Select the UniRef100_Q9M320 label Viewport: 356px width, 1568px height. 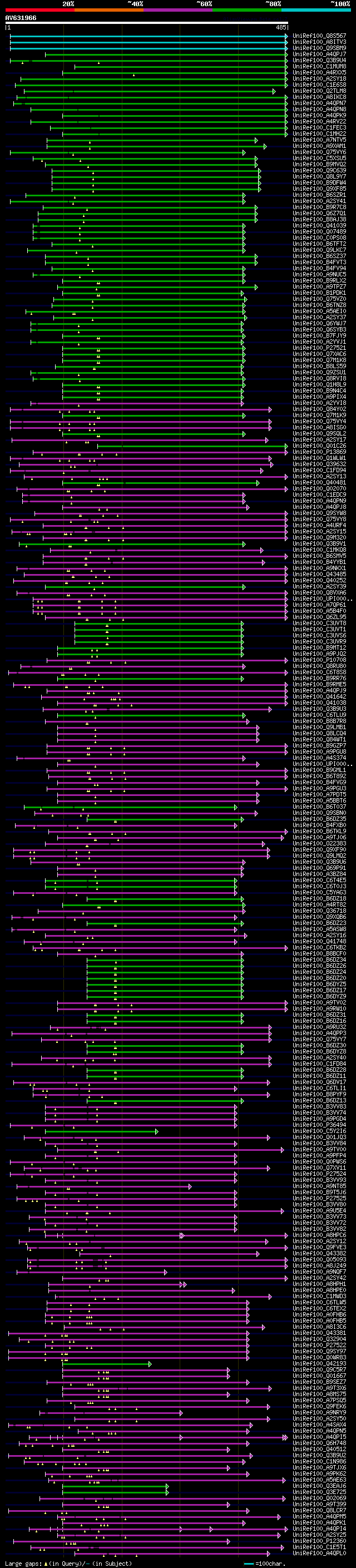[319, 538]
